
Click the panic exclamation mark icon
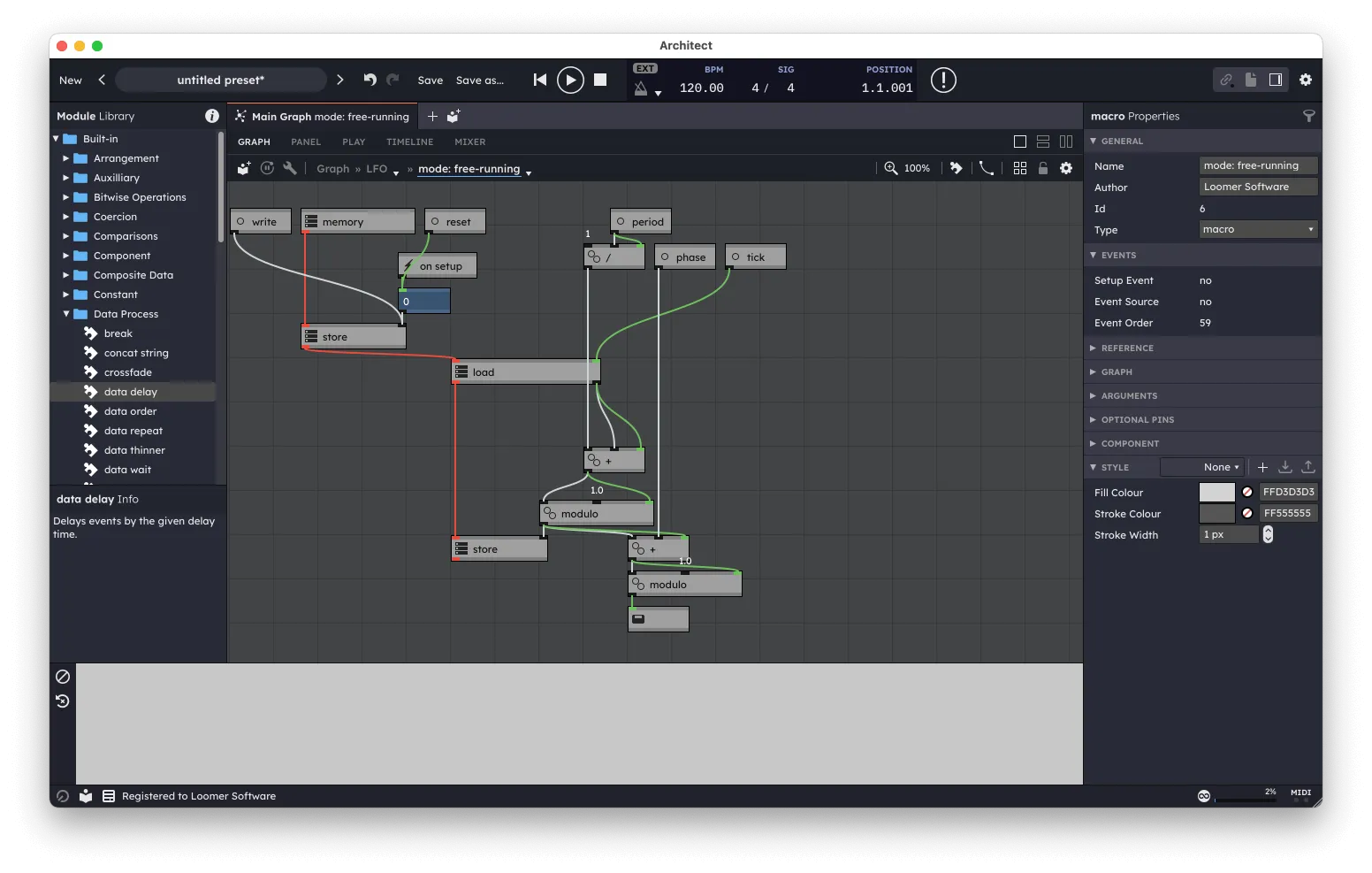(x=943, y=80)
